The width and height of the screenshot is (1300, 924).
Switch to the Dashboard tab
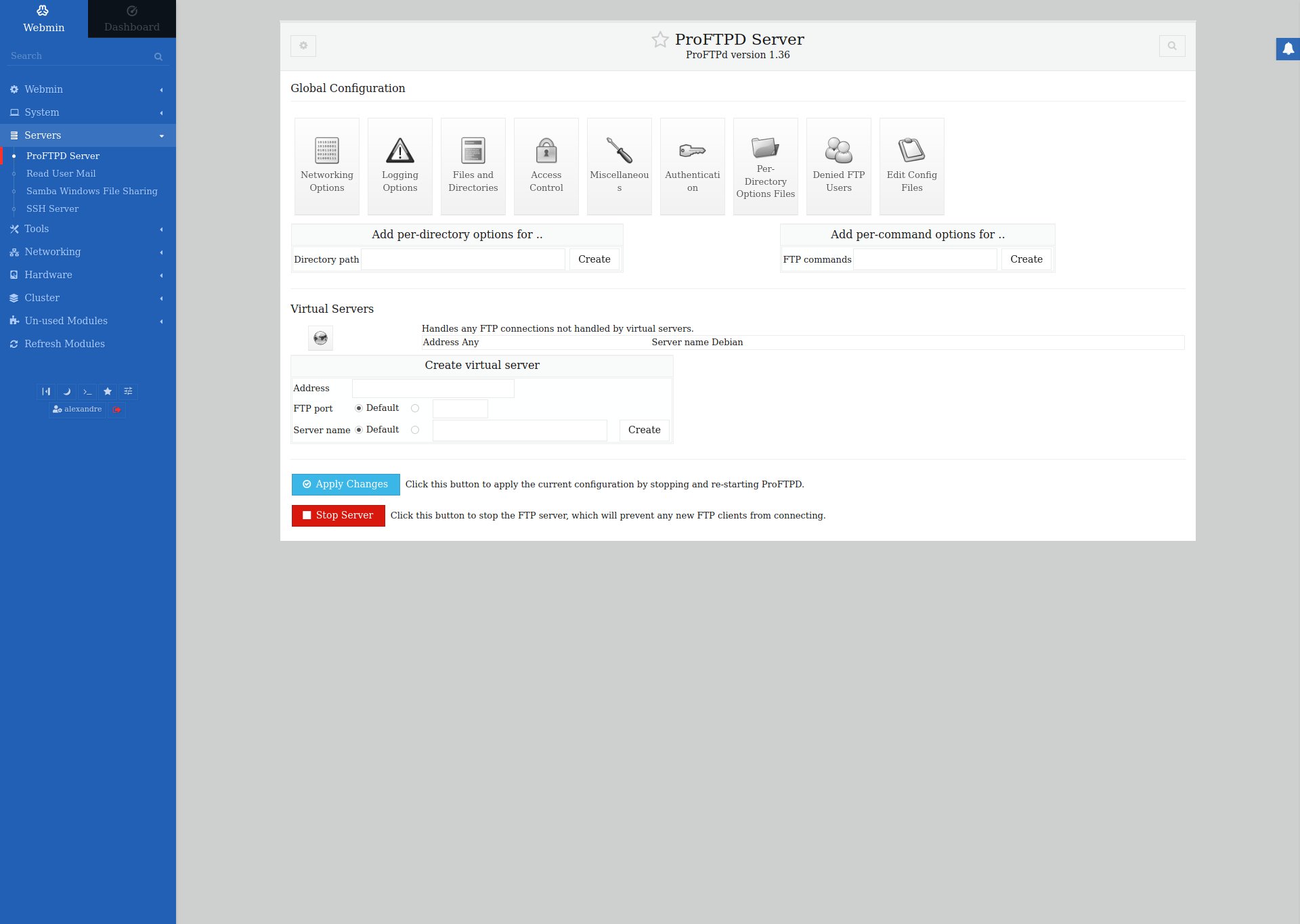pyautogui.click(x=132, y=19)
